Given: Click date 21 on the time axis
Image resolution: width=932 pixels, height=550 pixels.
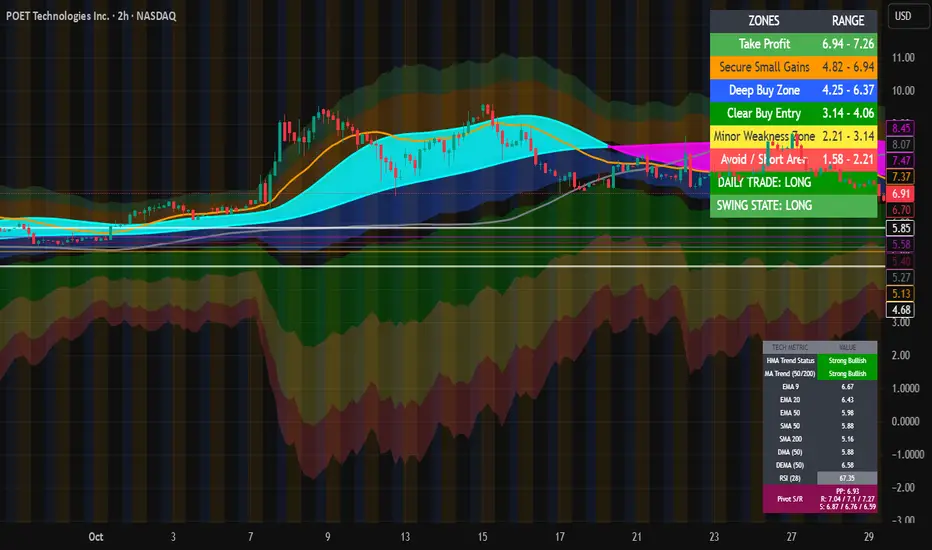Looking at the screenshot, I should click(637, 537).
